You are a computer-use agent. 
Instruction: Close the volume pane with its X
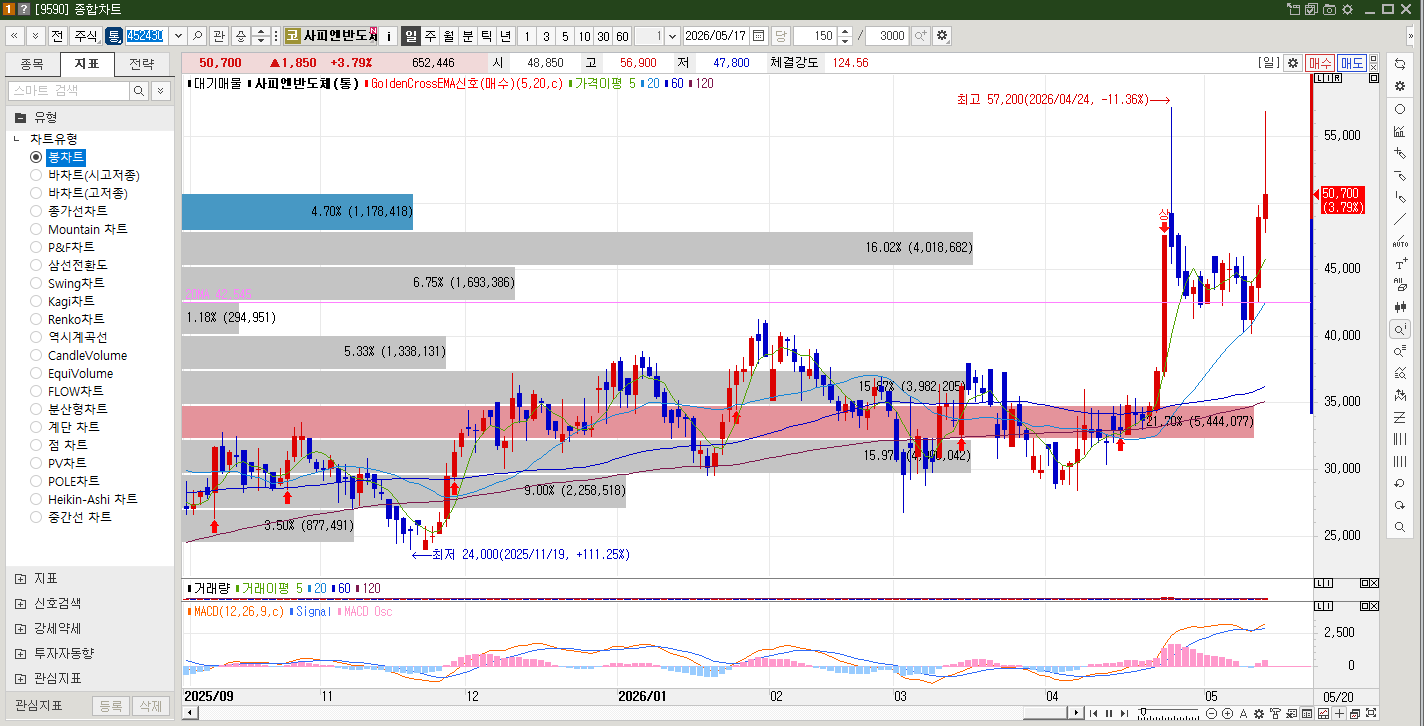pos(1373,583)
